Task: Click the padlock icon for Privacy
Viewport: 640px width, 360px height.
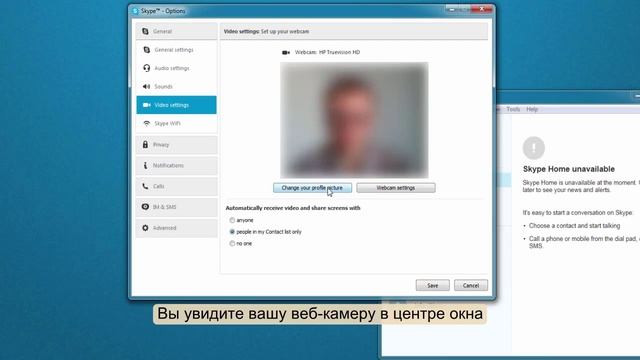Action: click(x=145, y=144)
